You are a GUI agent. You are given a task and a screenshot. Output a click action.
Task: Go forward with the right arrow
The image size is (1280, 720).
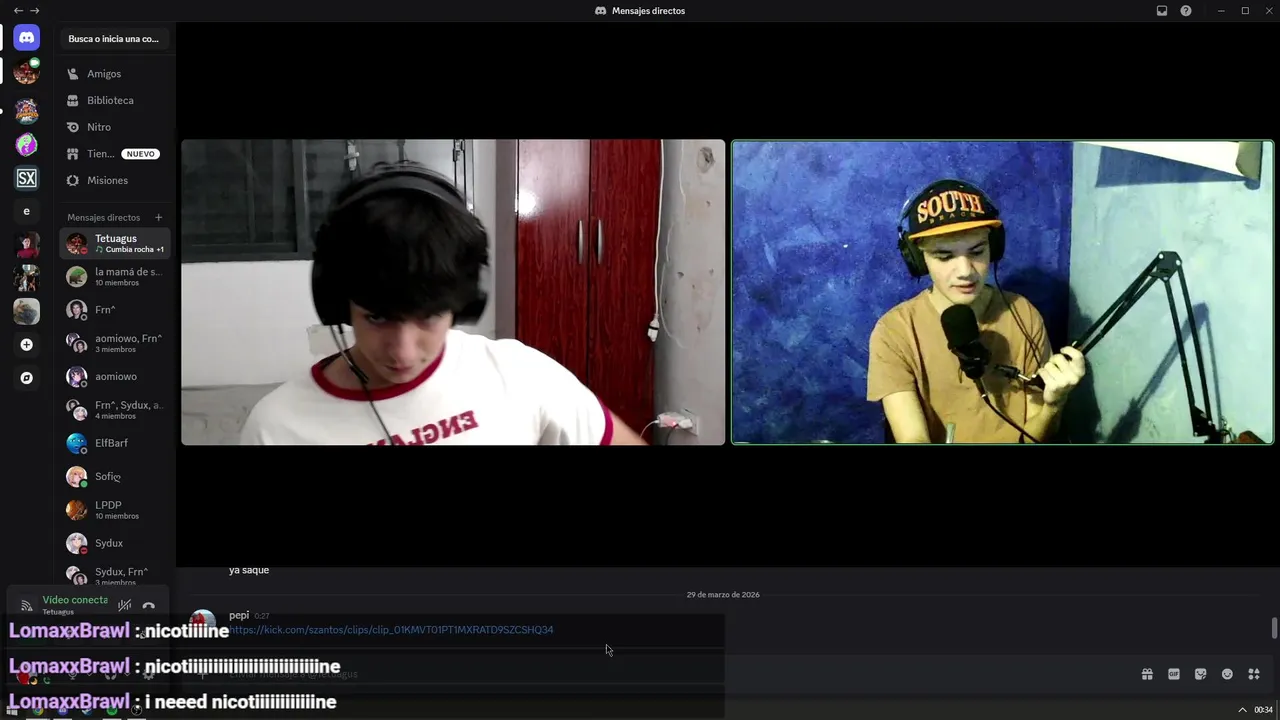click(35, 10)
